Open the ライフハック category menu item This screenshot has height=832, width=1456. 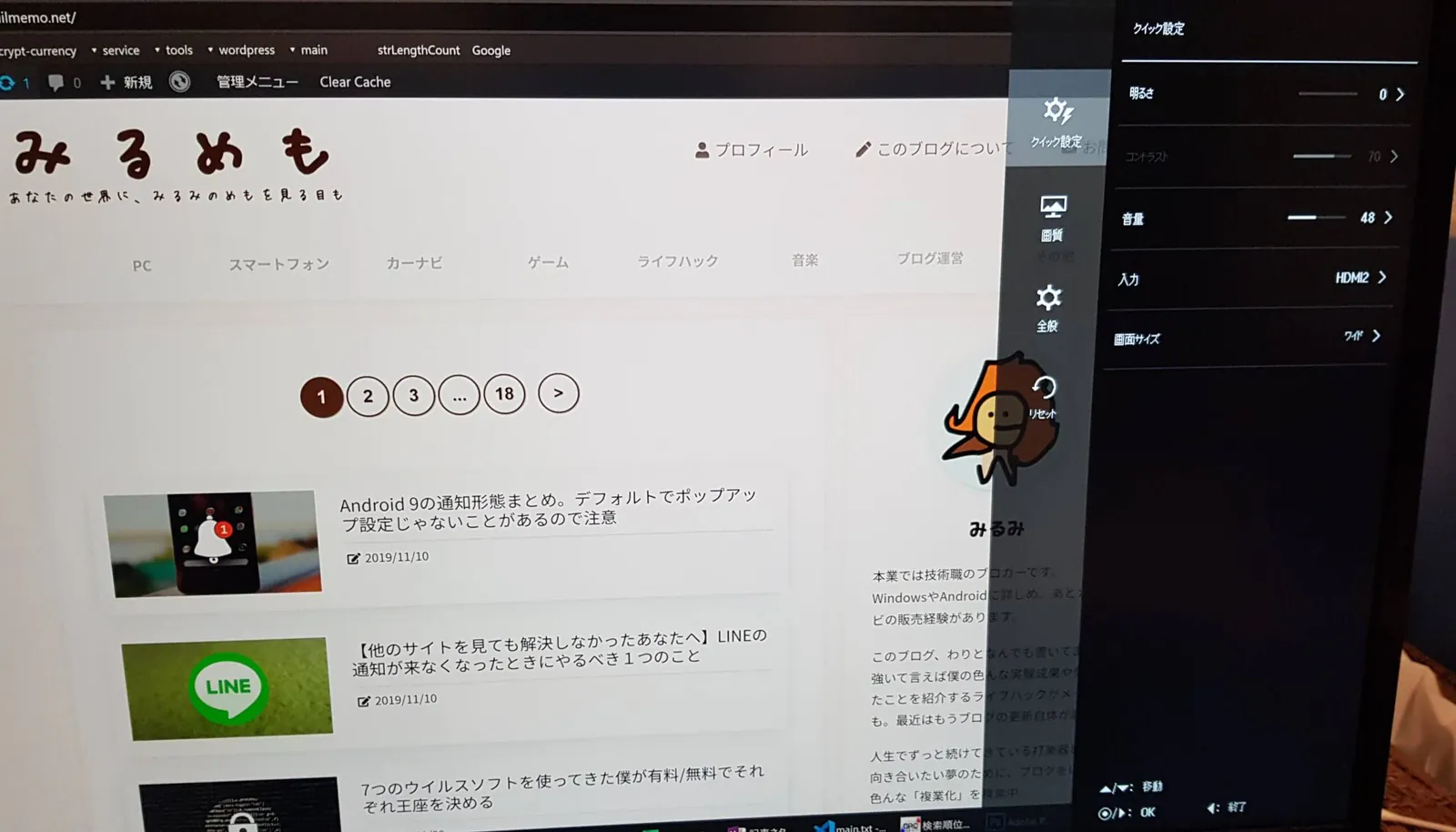[677, 261]
